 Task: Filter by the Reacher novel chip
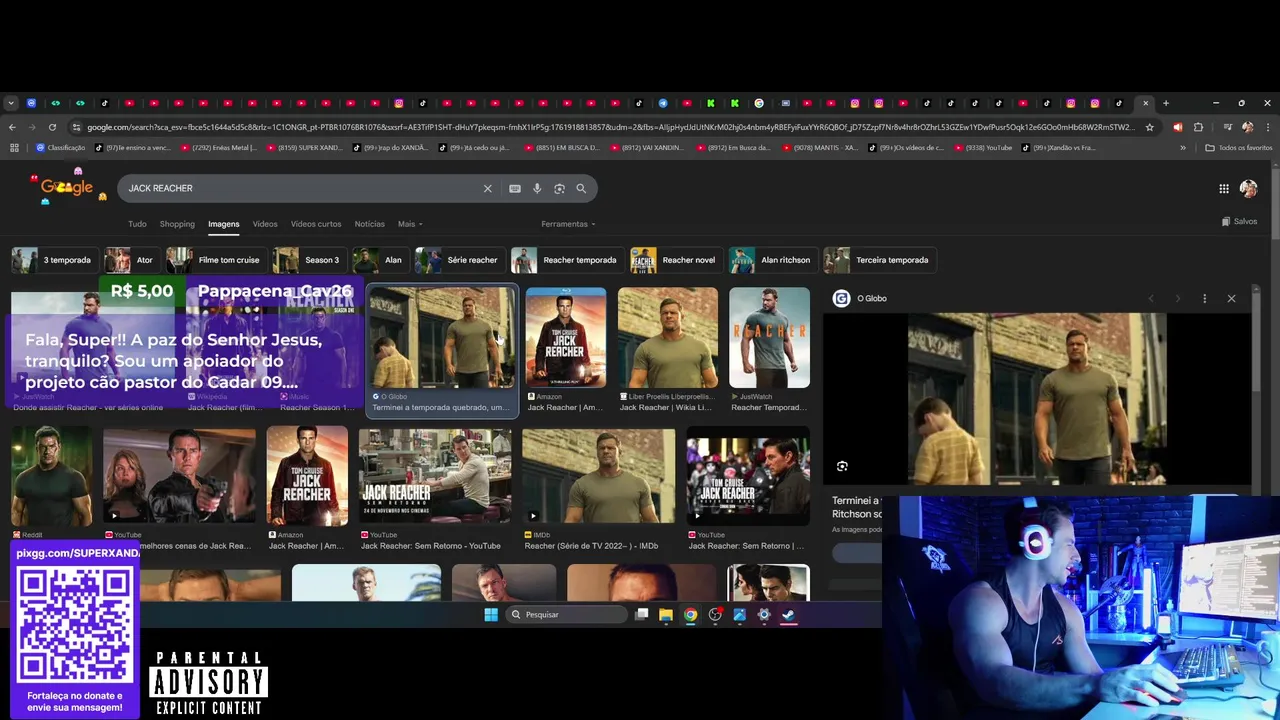pos(674,260)
